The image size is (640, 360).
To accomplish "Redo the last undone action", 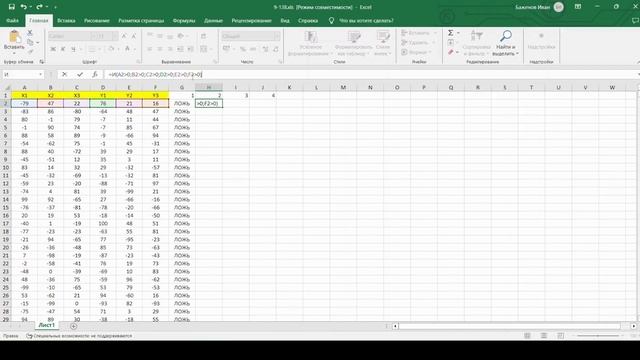I will (x=39, y=7).
